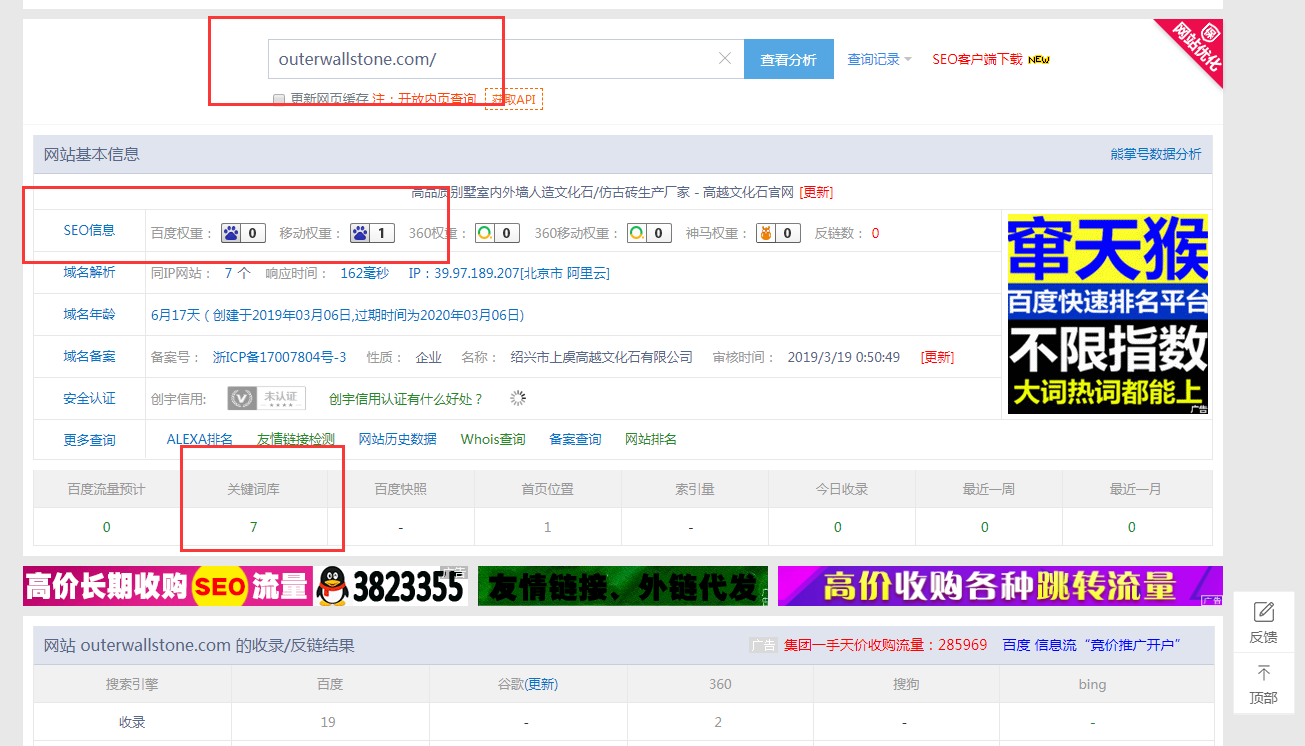
Task: Open the 网站历史数据 link
Action: [x=398, y=439]
